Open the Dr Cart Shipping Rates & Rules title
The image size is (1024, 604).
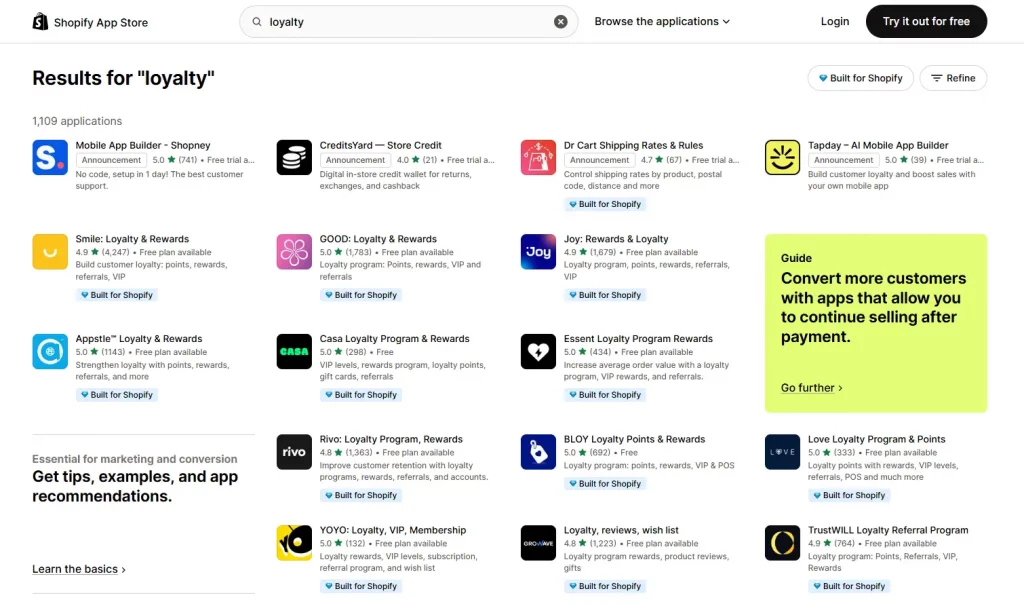[x=633, y=145]
